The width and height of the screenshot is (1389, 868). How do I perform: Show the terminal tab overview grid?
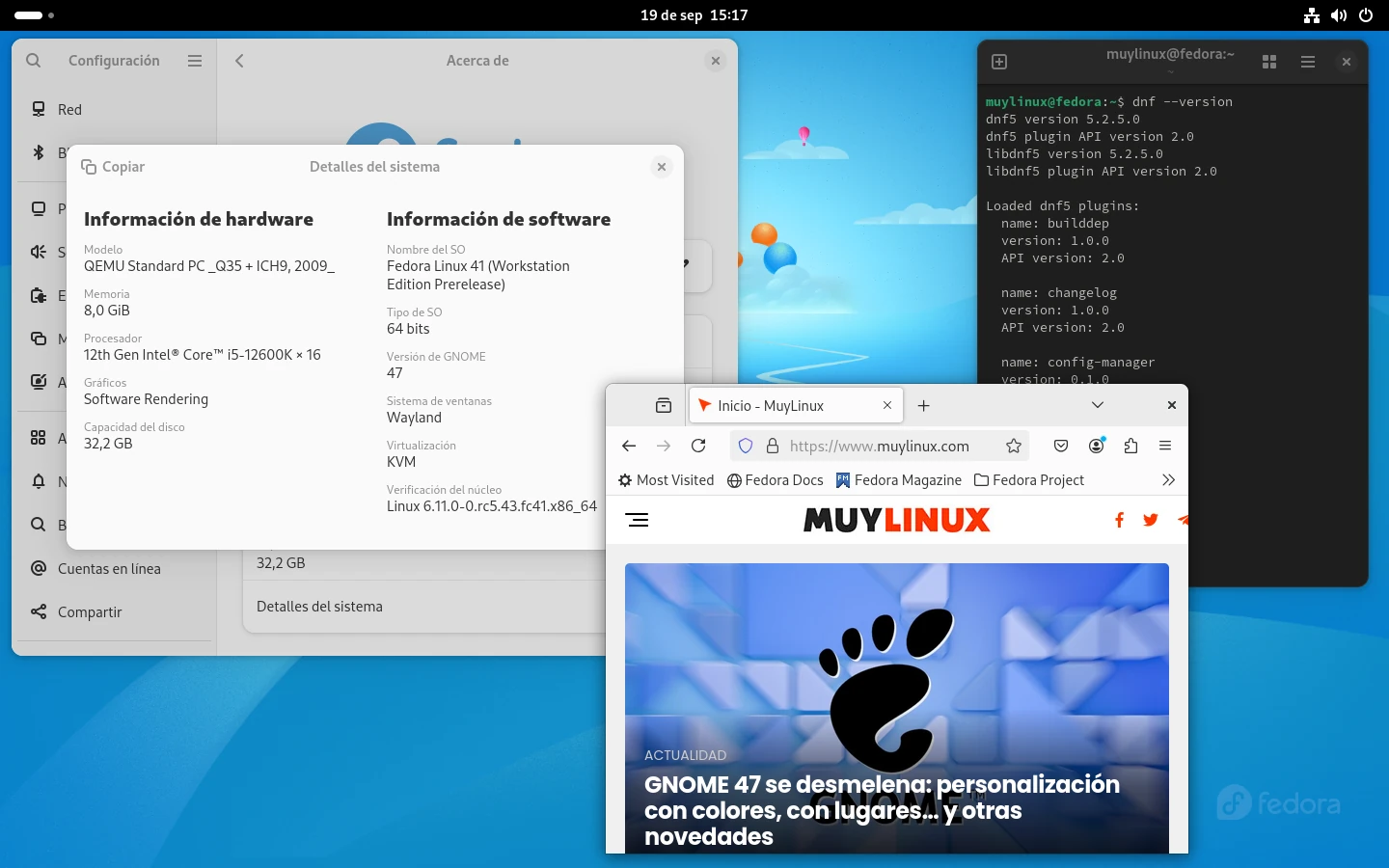1269,62
